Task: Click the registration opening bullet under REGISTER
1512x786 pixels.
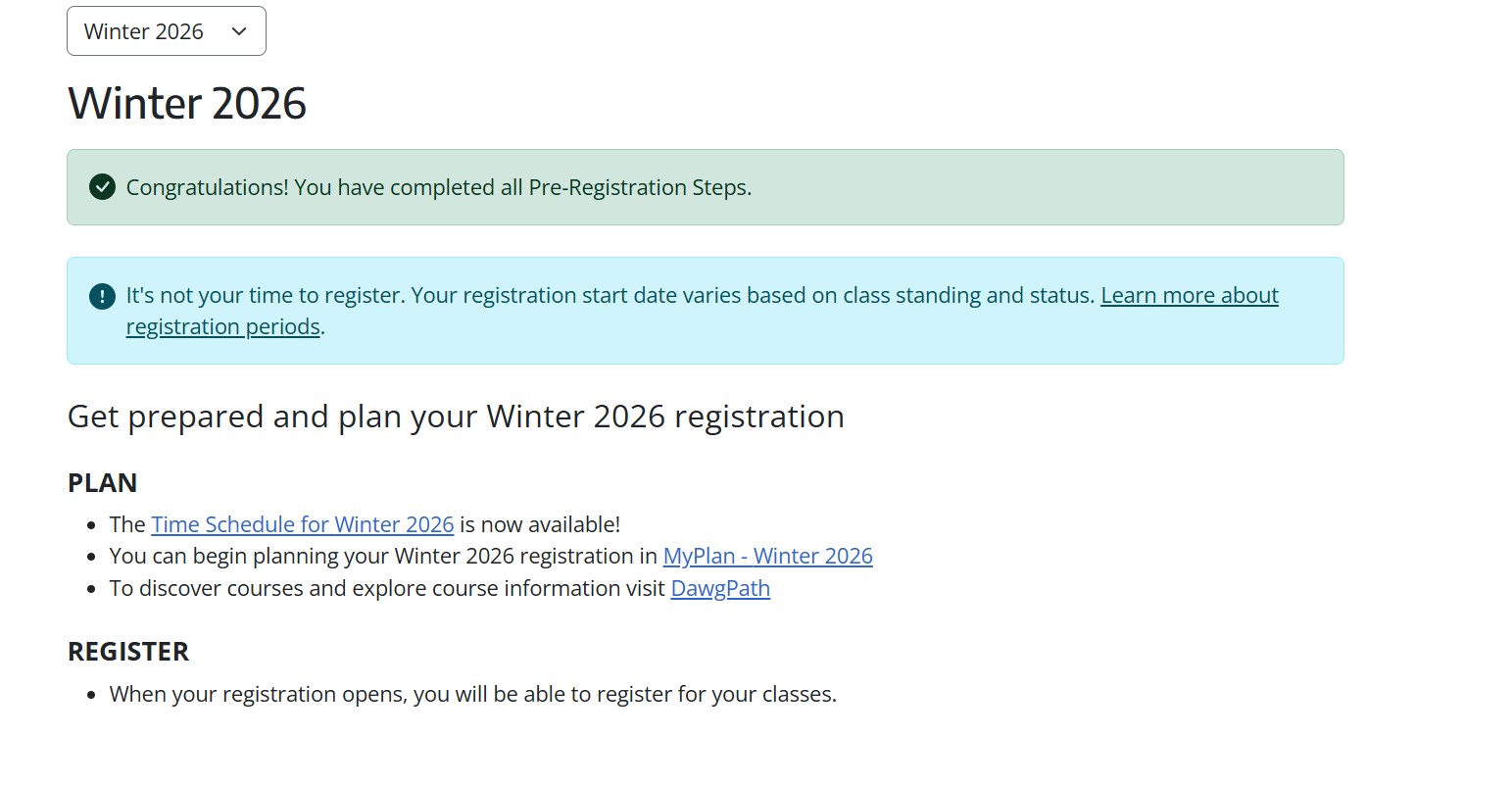Action: click(472, 693)
